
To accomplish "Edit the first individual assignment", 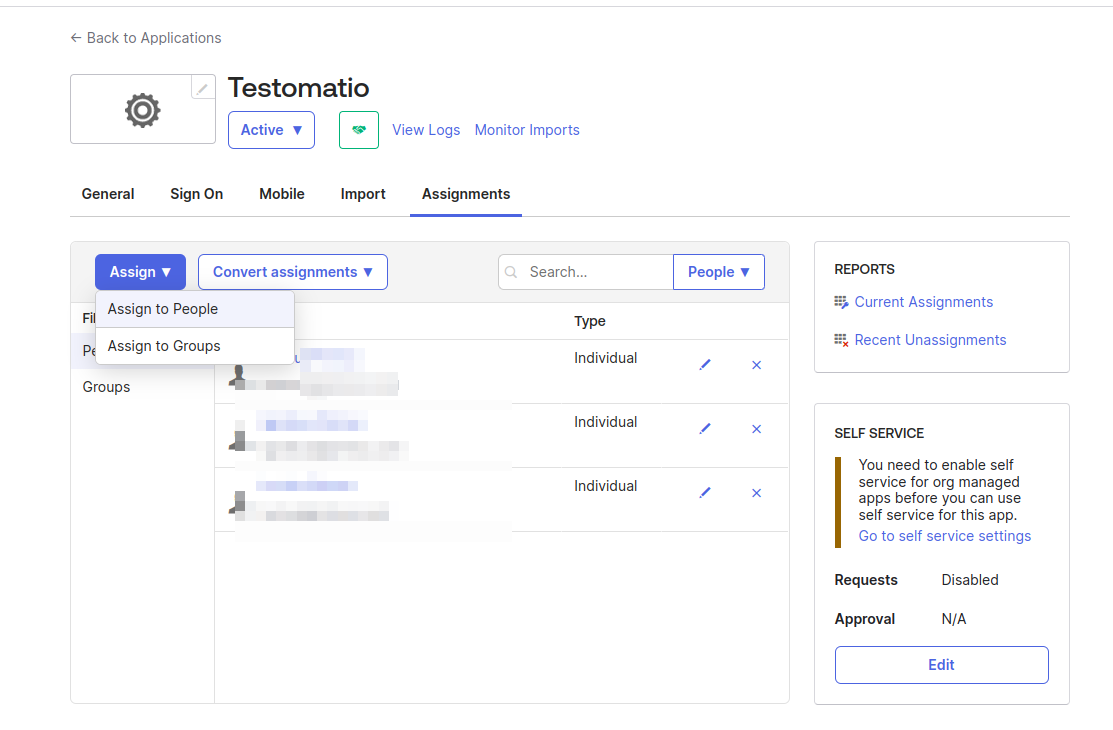I will pos(705,365).
